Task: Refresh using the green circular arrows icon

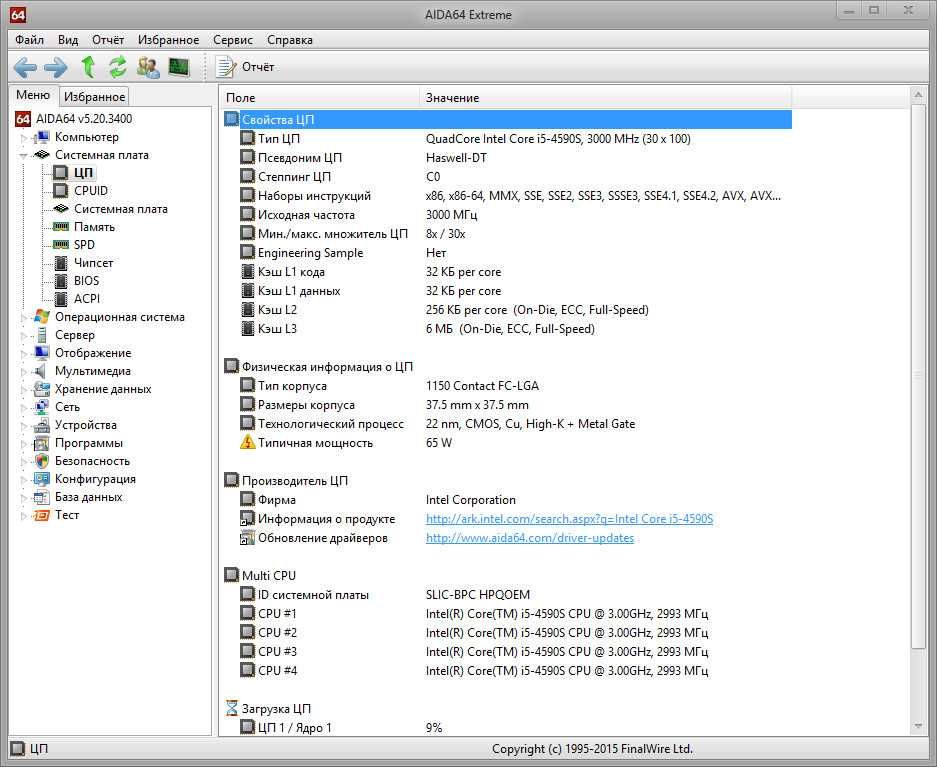Action: [118, 67]
